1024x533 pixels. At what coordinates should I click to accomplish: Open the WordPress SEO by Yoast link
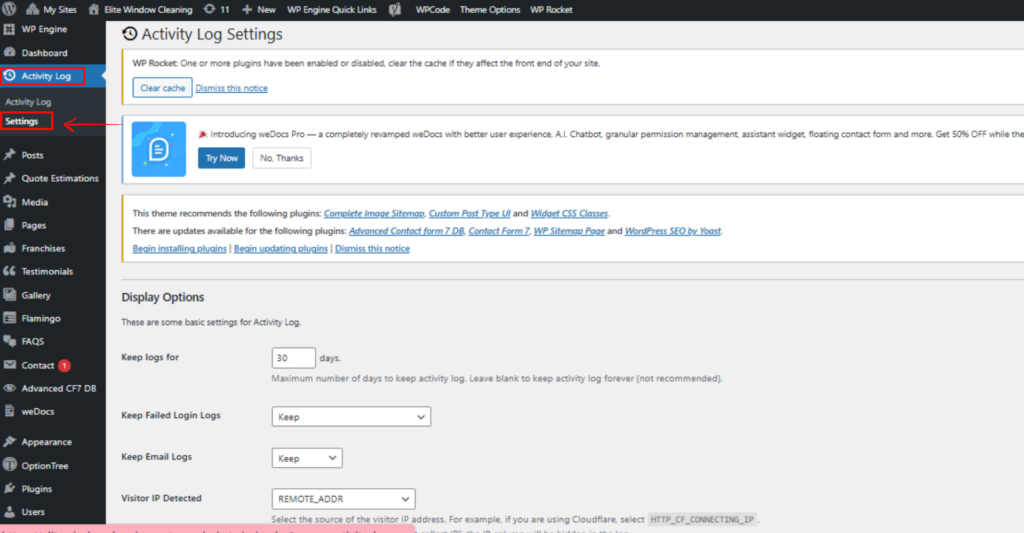click(x=673, y=231)
